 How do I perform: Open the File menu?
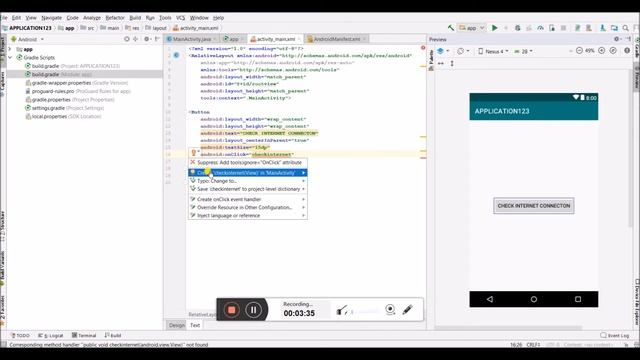(4, 18)
